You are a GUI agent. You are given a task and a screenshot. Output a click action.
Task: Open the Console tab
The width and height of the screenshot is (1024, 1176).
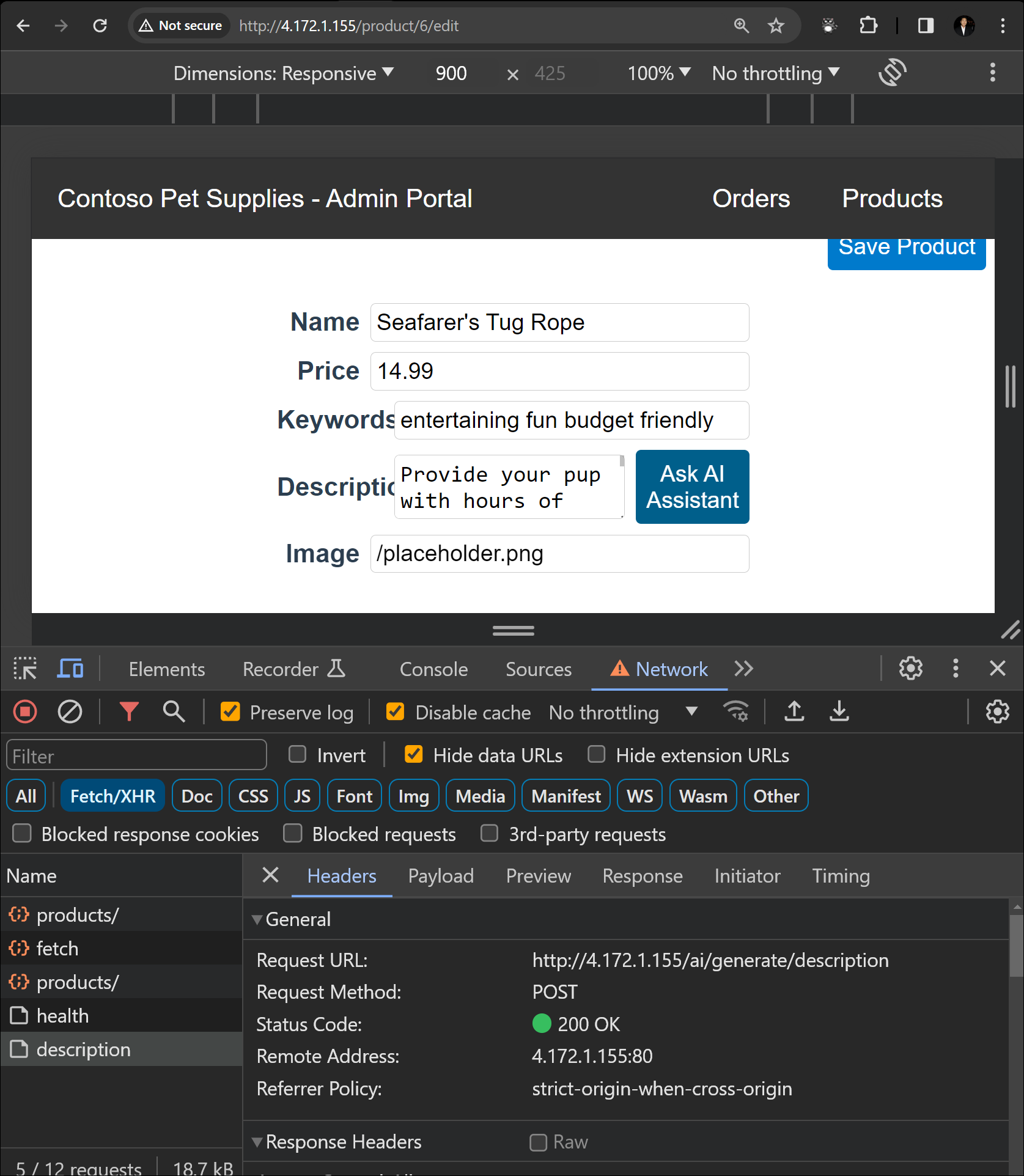(433, 669)
